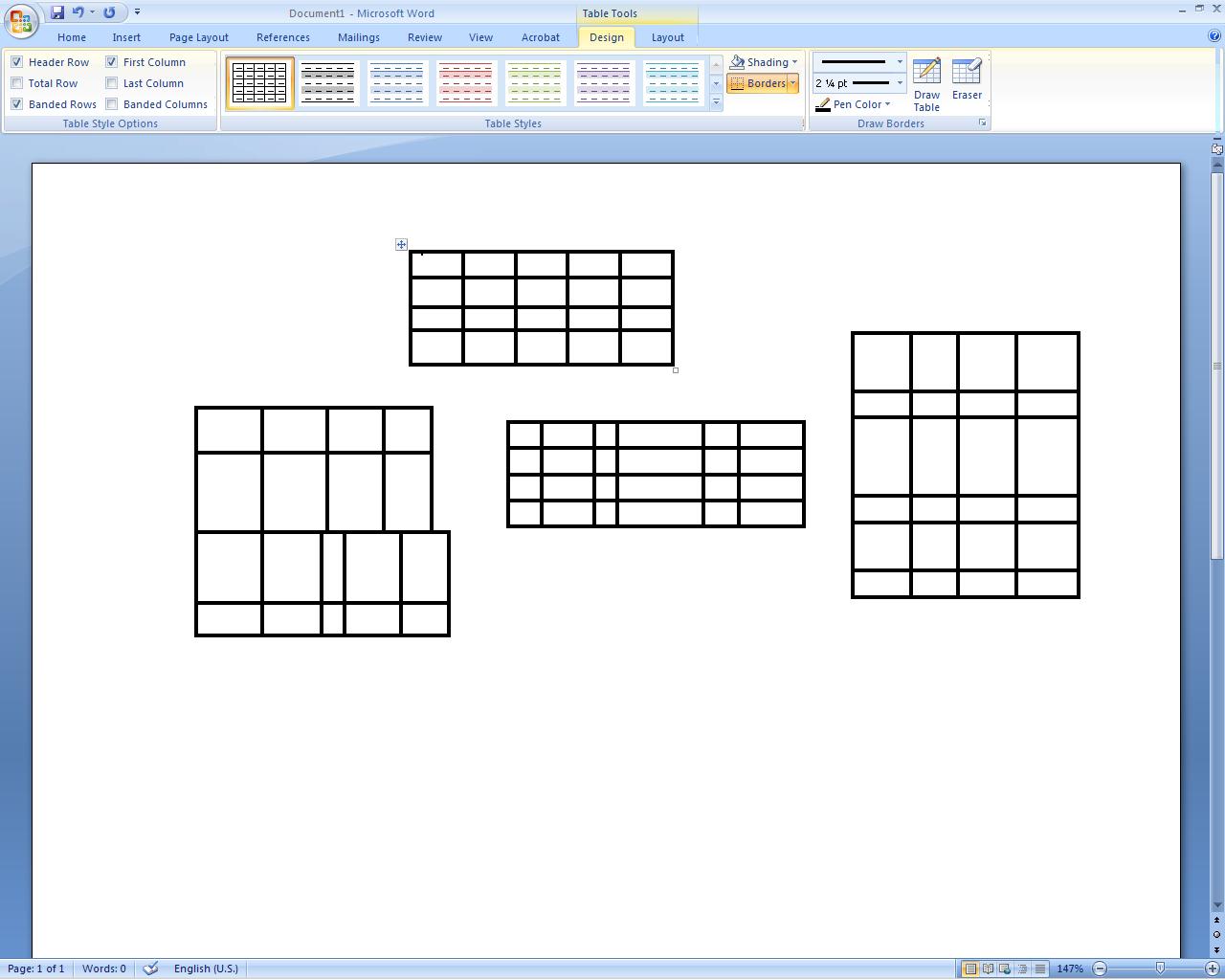
Task: Enable the Banded Columns checkbox
Action: [112, 104]
